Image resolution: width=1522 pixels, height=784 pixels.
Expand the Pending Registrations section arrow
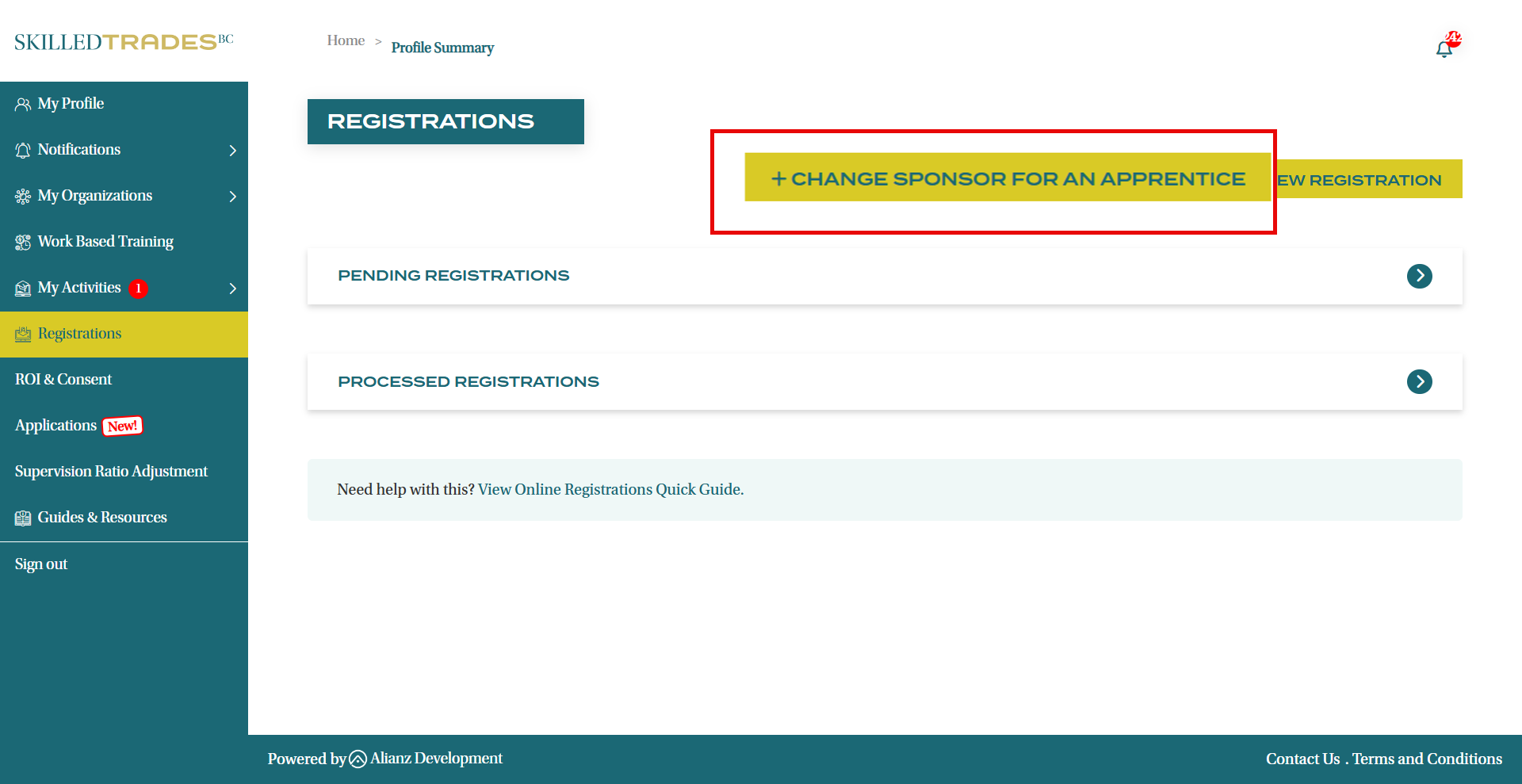click(1419, 276)
